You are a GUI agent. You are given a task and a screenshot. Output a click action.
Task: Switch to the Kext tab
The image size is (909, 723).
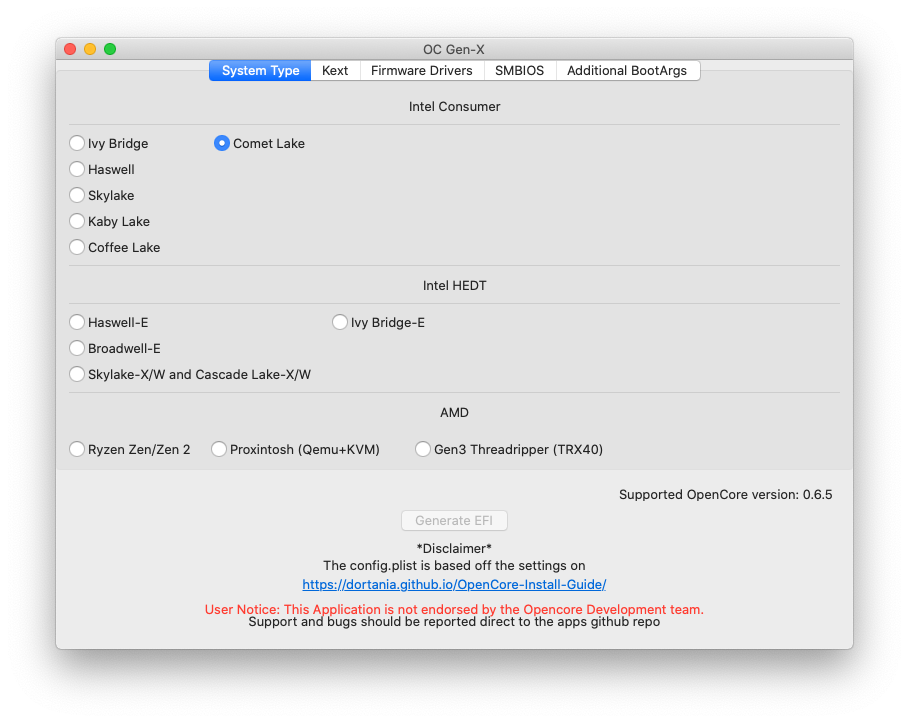(x=335, y=71)
